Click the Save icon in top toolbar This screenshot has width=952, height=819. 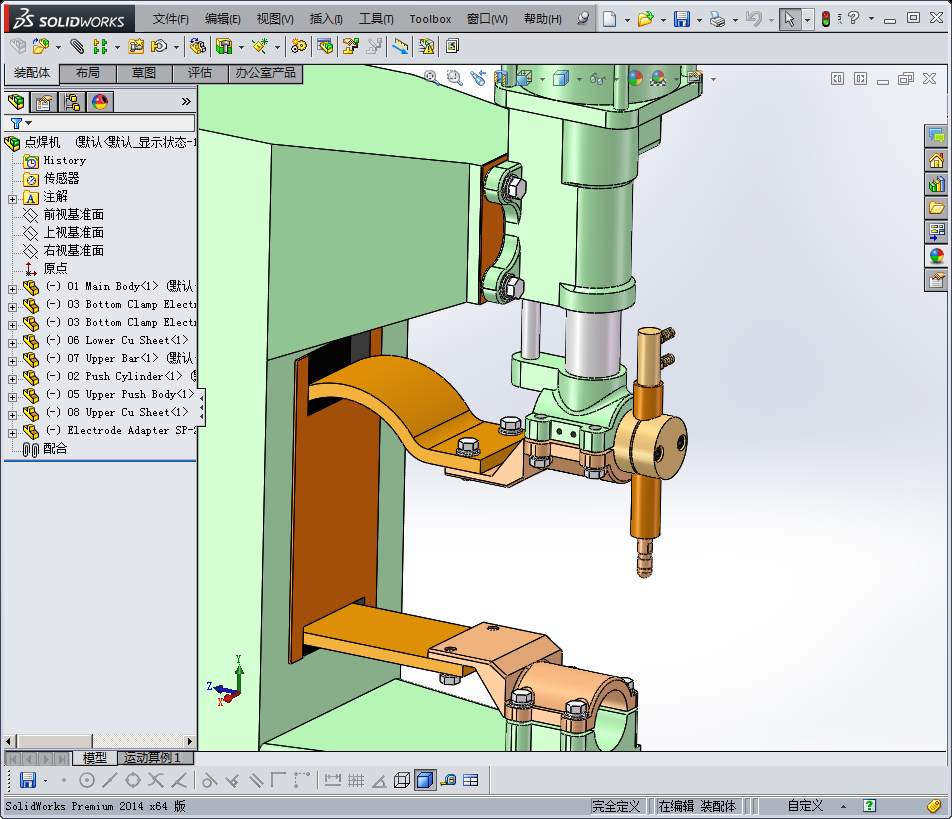point(682,19)
